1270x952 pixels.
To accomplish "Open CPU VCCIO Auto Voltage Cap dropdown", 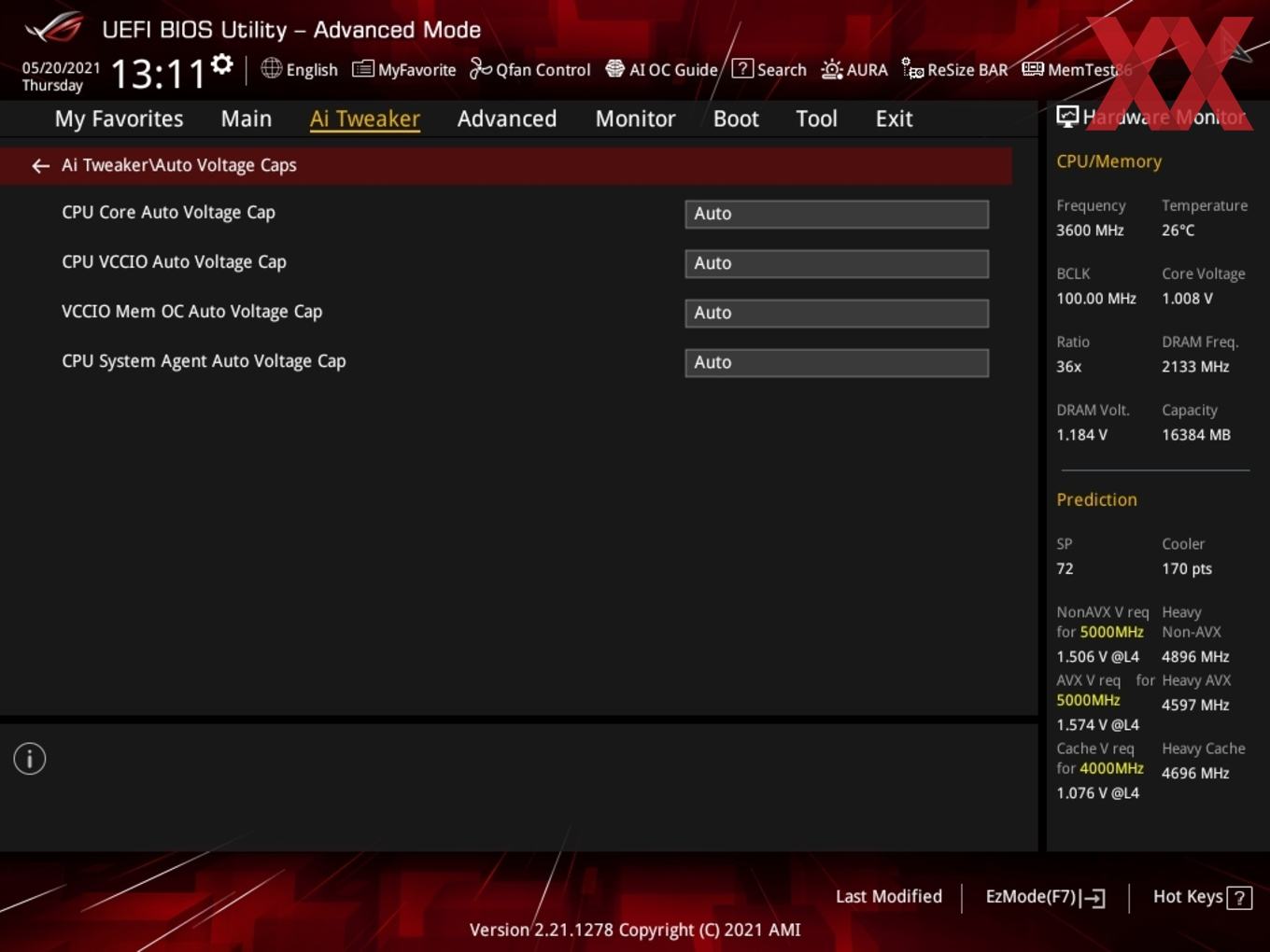I will point(837,263).
